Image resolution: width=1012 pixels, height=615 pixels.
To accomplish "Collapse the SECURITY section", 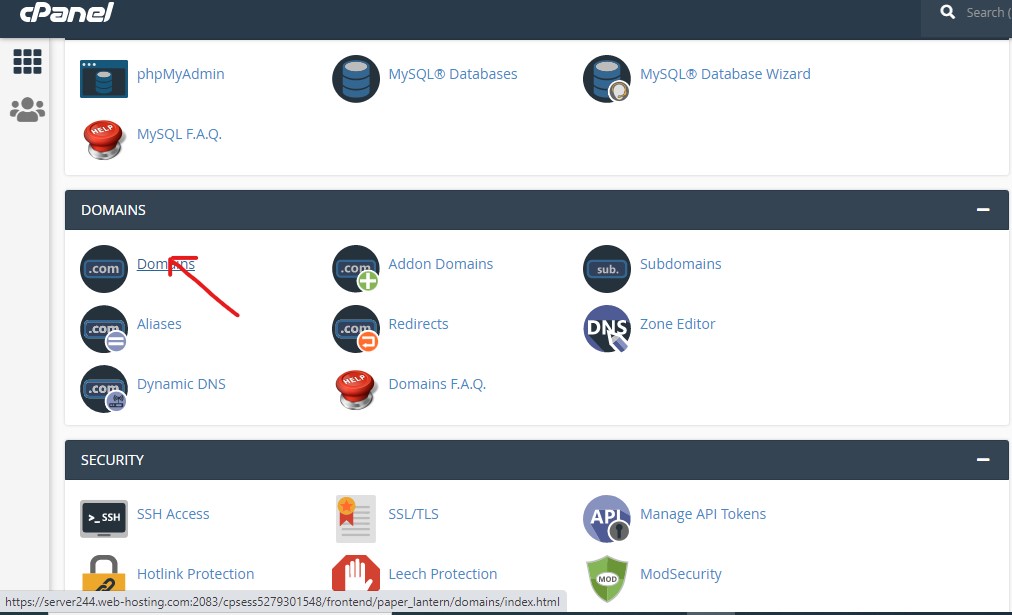I will (x=983, y=459).
